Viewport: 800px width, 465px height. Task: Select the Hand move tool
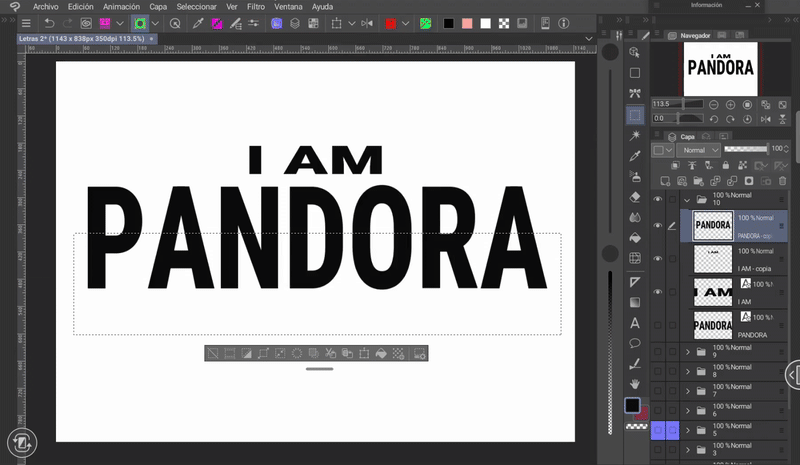coord(634,383)
